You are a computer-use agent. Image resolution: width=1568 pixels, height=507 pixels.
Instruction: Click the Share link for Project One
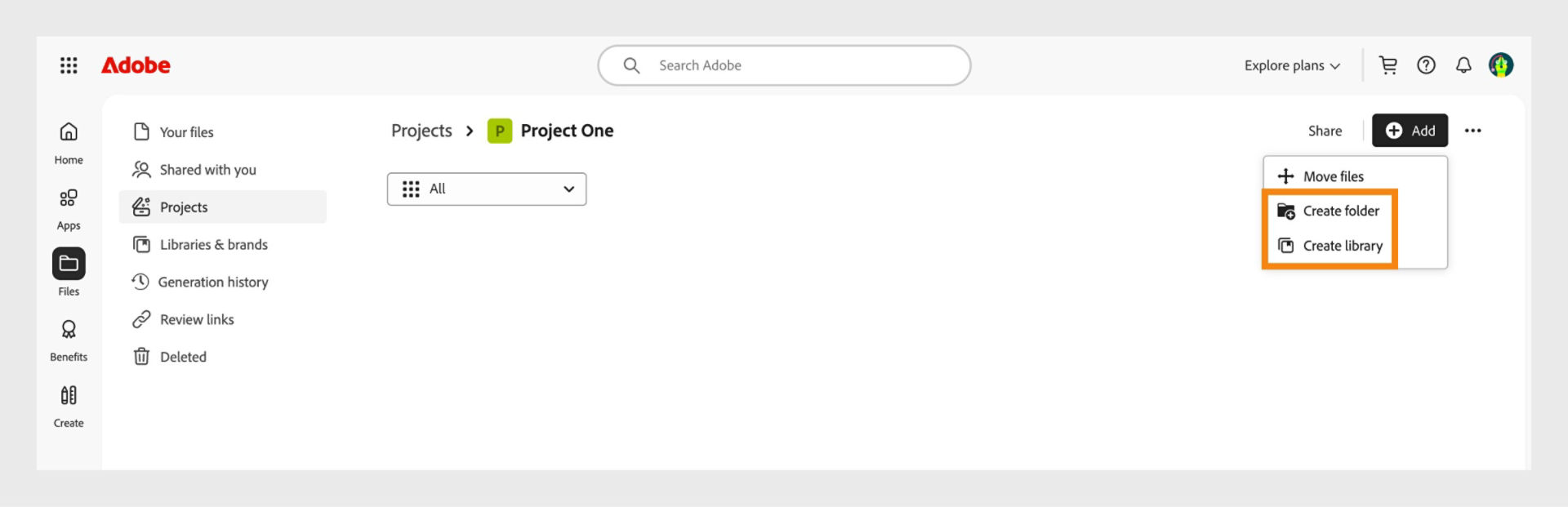click(1324, 130)
